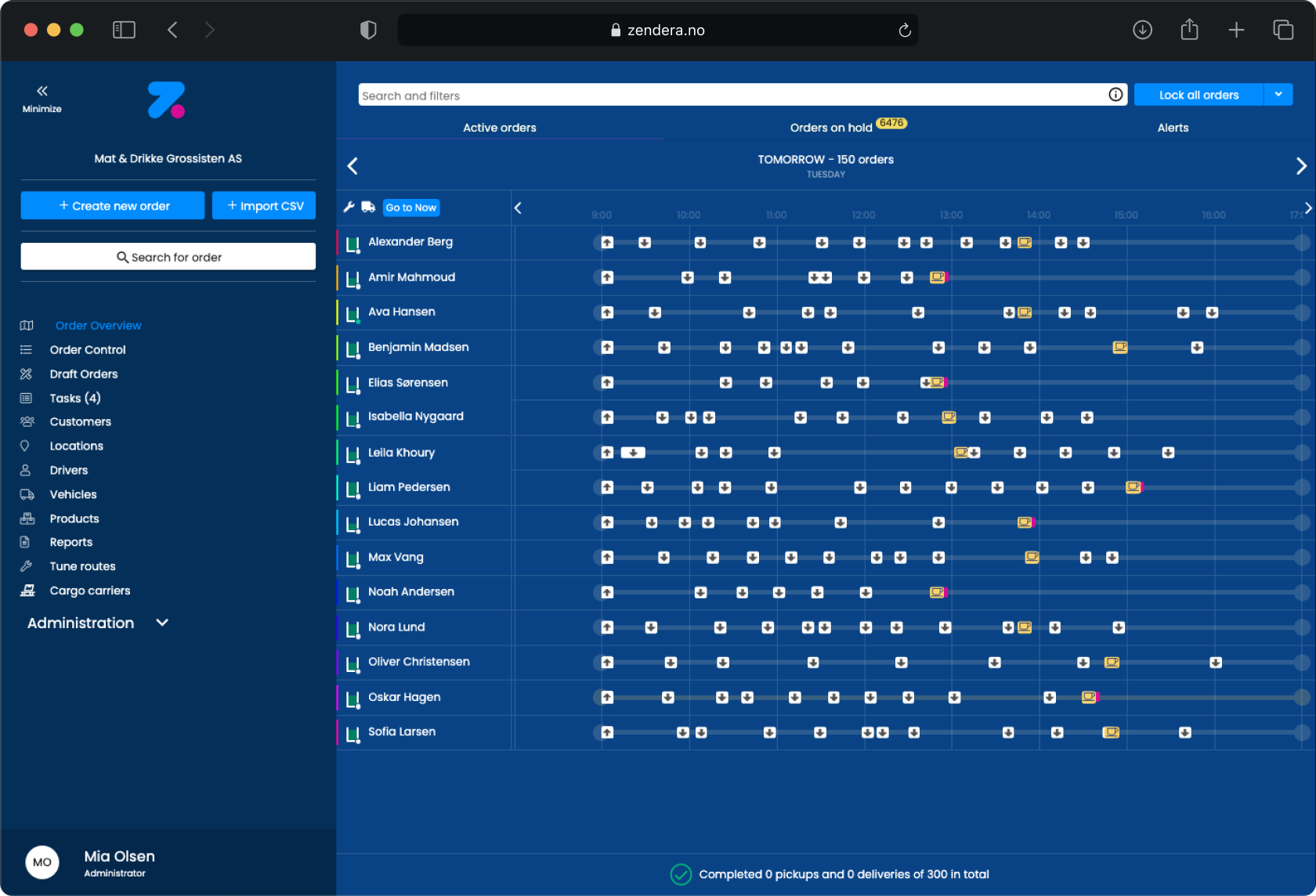Click Alexander Berg's route icon
1316x896 pixels.
pyautogui.click(x=352, y=243)
